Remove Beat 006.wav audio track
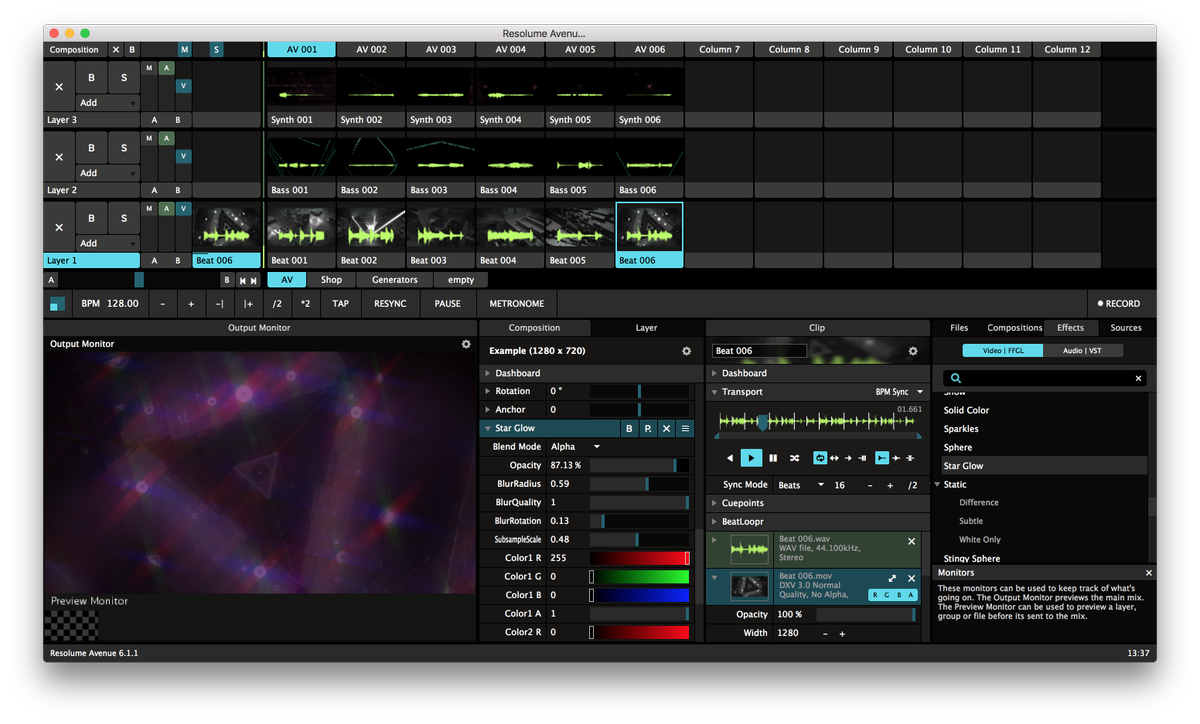 click(x=911, y=541)
